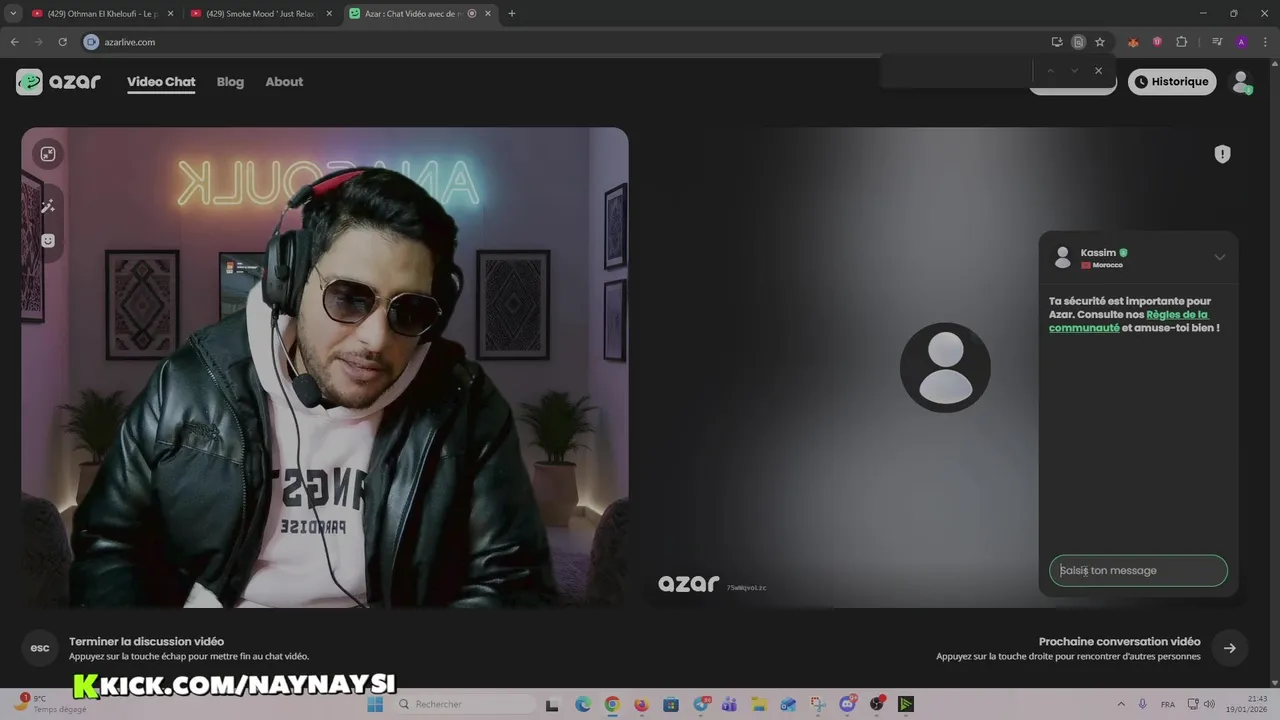Go to previous find result arrow
The width and height of the screenshot is (1280, 720).
coord(1050,70)
